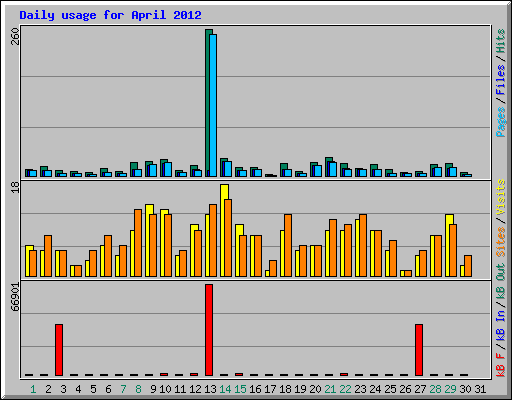Viewport: 512px width, 400px height.
Task: Click day label 24 on axis
Action: point(375,389)
